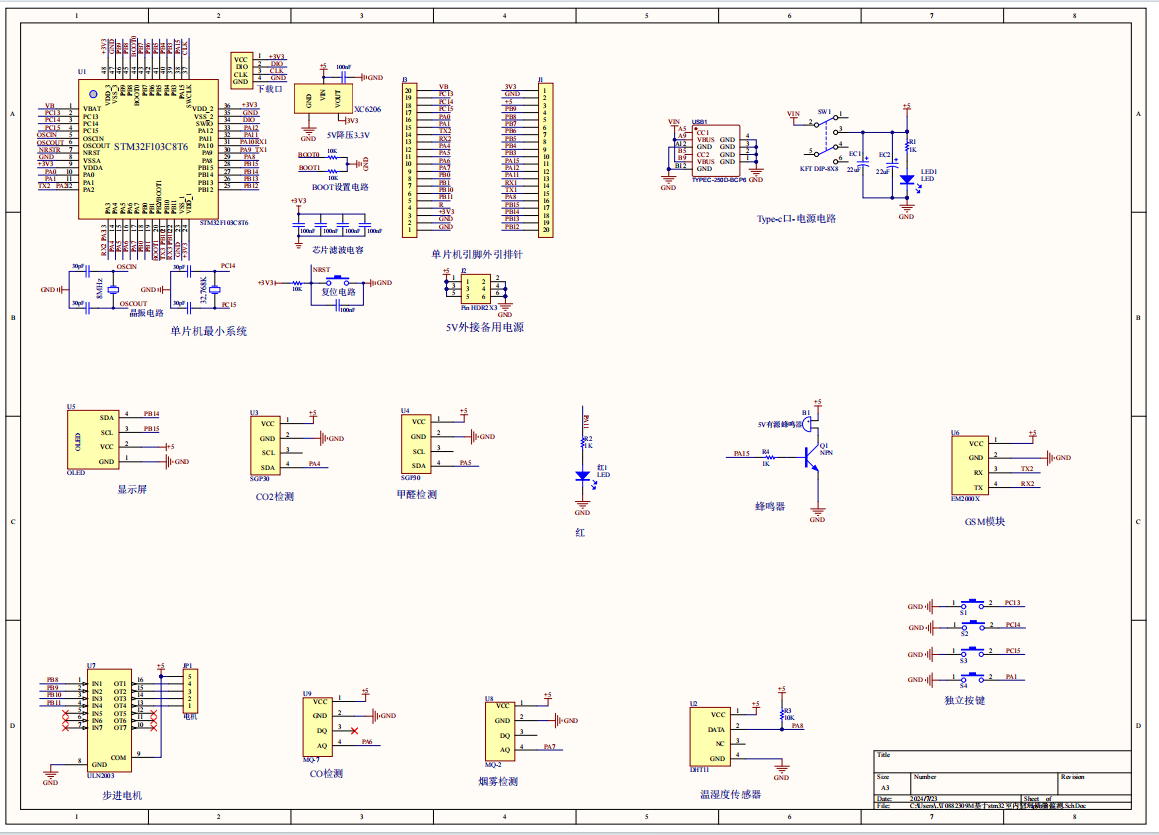Click the 8MHz crystal oscillator
Image resolution: width=1159 pixels, height=835 pixels.
click(x=113, y=290)
